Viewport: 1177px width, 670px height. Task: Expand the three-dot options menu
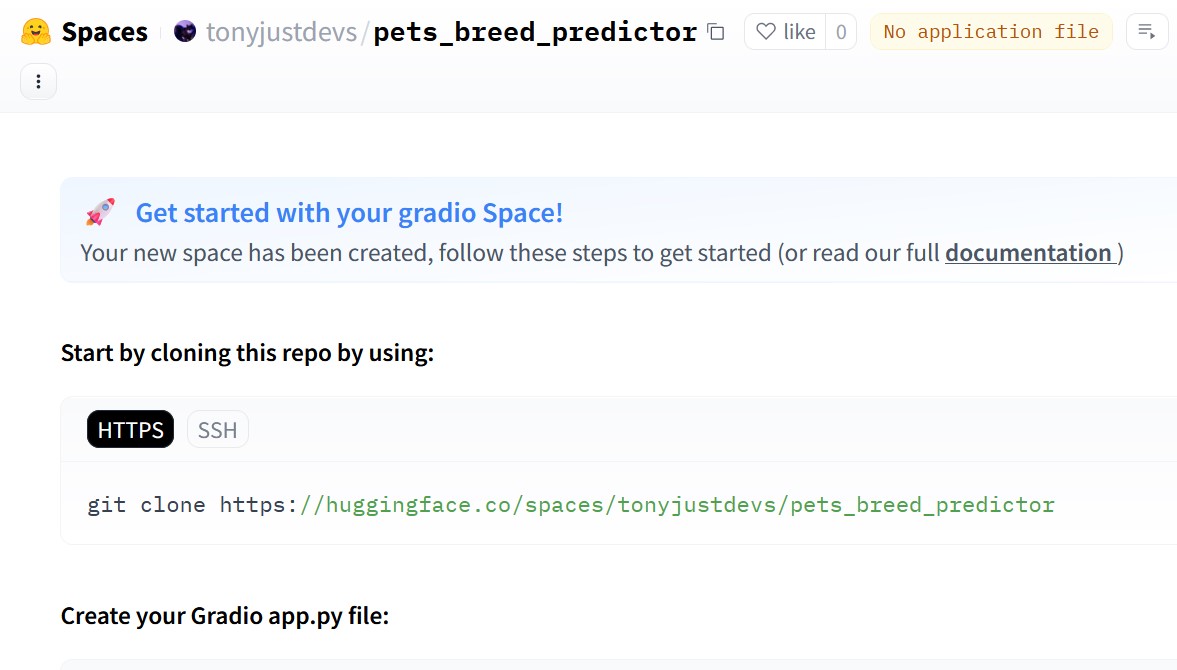point(38,81)
